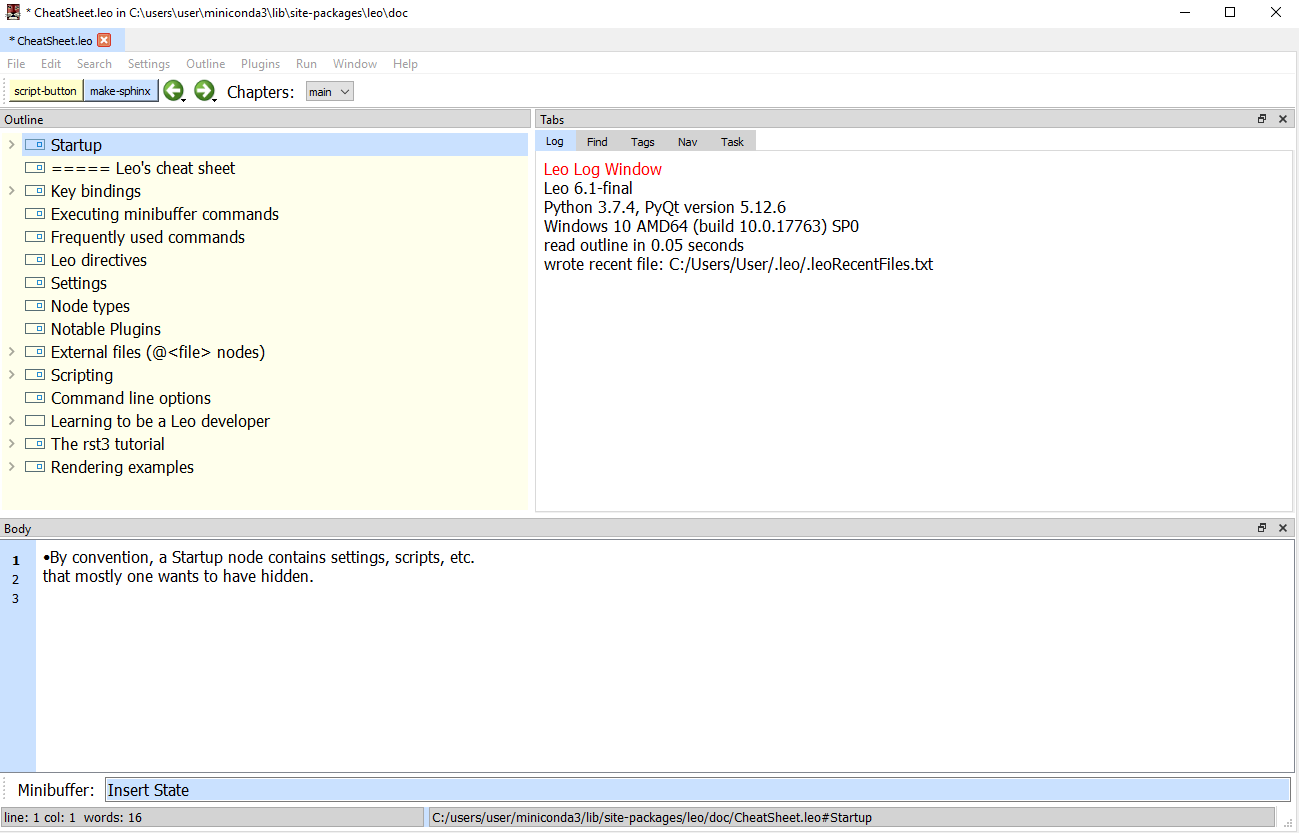Click the Leo app icon in the title bar
Image resolution: width=1299 pixels, height=833 pixels.
(13, 12)
